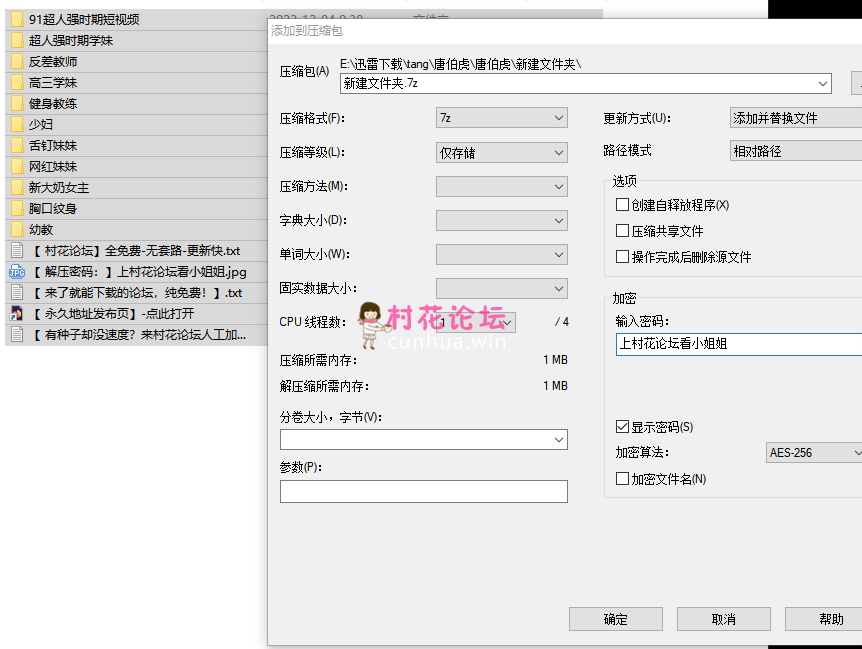862x649 pixels.
Task: Click the 确定 button
Action: pyautogui.click(x=616, y=619)
